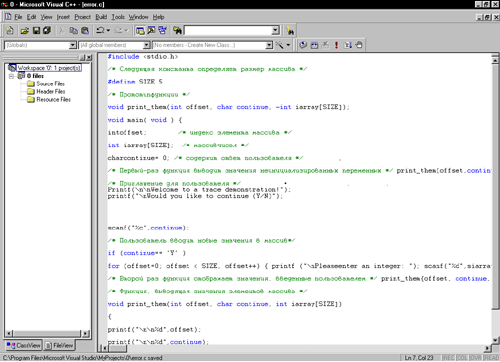Click the Window List icon

pyautogui.click(x=162, y=31)
